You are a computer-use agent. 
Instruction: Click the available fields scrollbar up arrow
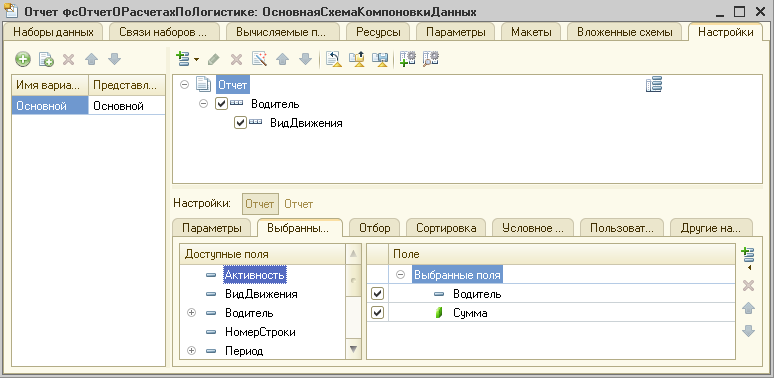(353, 254)
